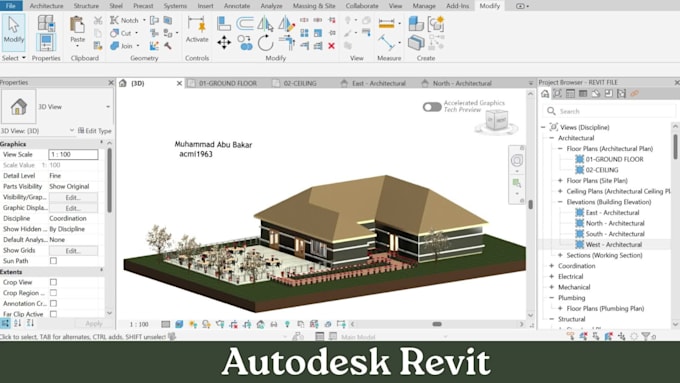680x383 pixels.
Task: Open the File menu
Action: [x=11, y=6]
